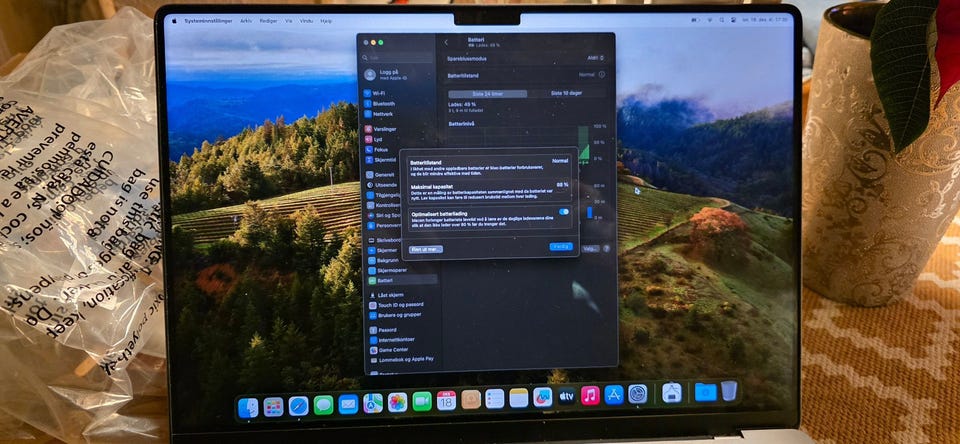Go back with the back chevron
This screenshot has height=444, width=960.
pos(446,42)
